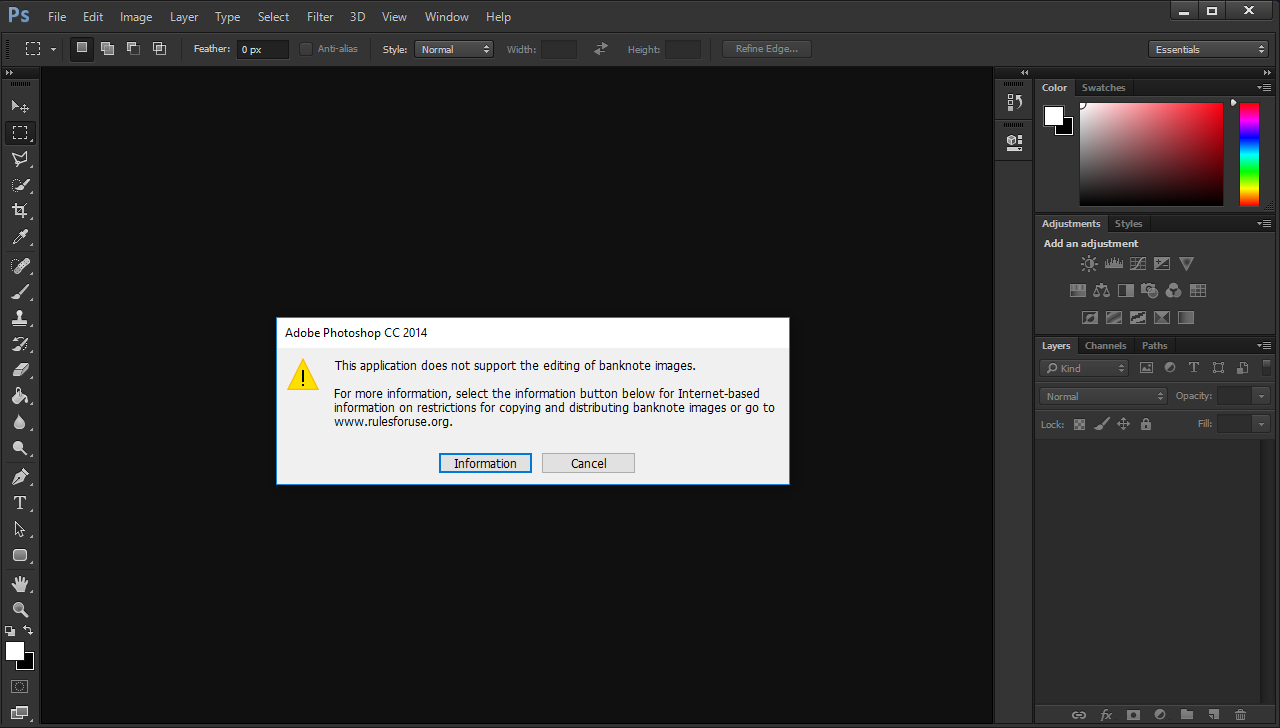Click the layer style fx icon
This screenshot has width=1280, height=728.
(1106, 715)
